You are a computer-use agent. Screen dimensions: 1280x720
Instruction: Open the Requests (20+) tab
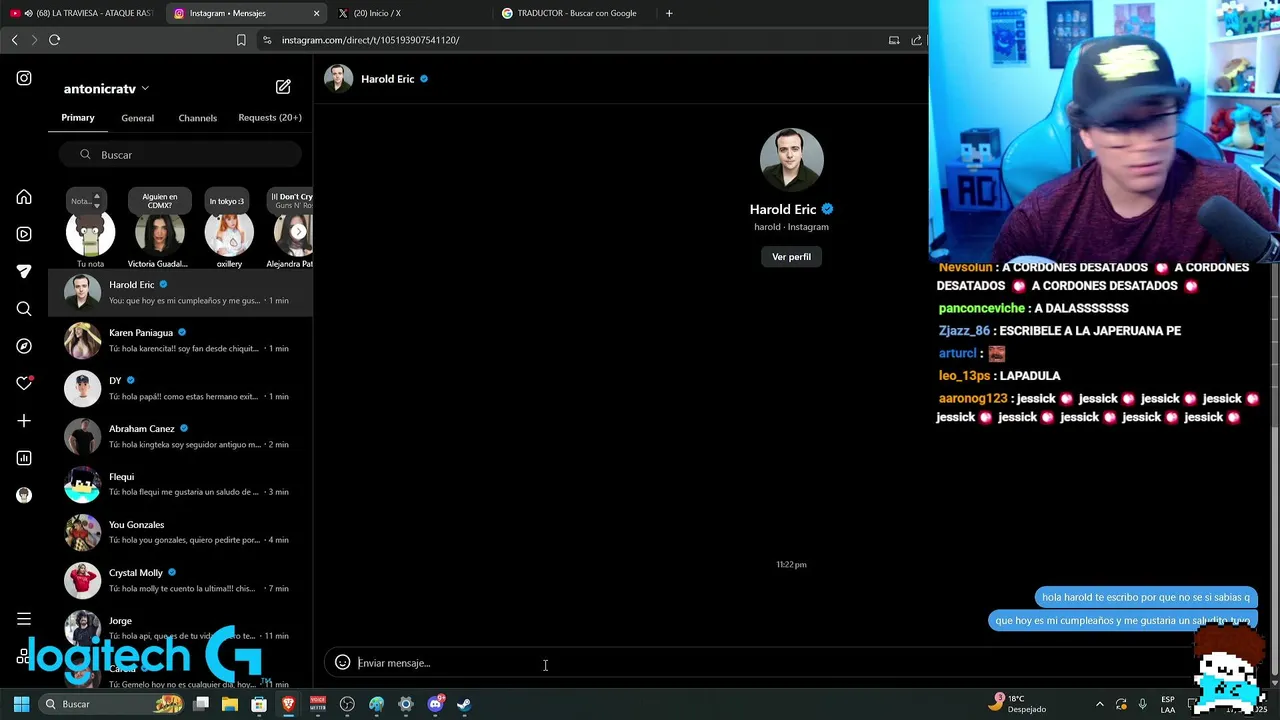[x=270, y=117]
